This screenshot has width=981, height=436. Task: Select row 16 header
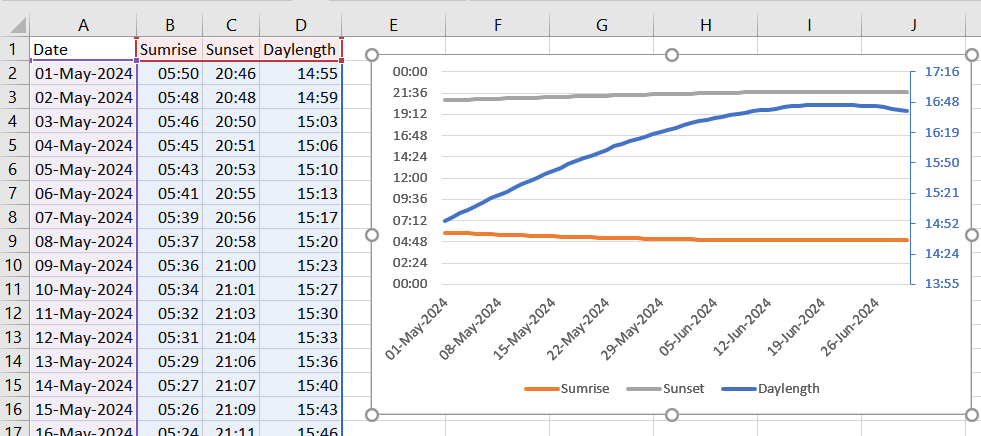coord(14,409)
